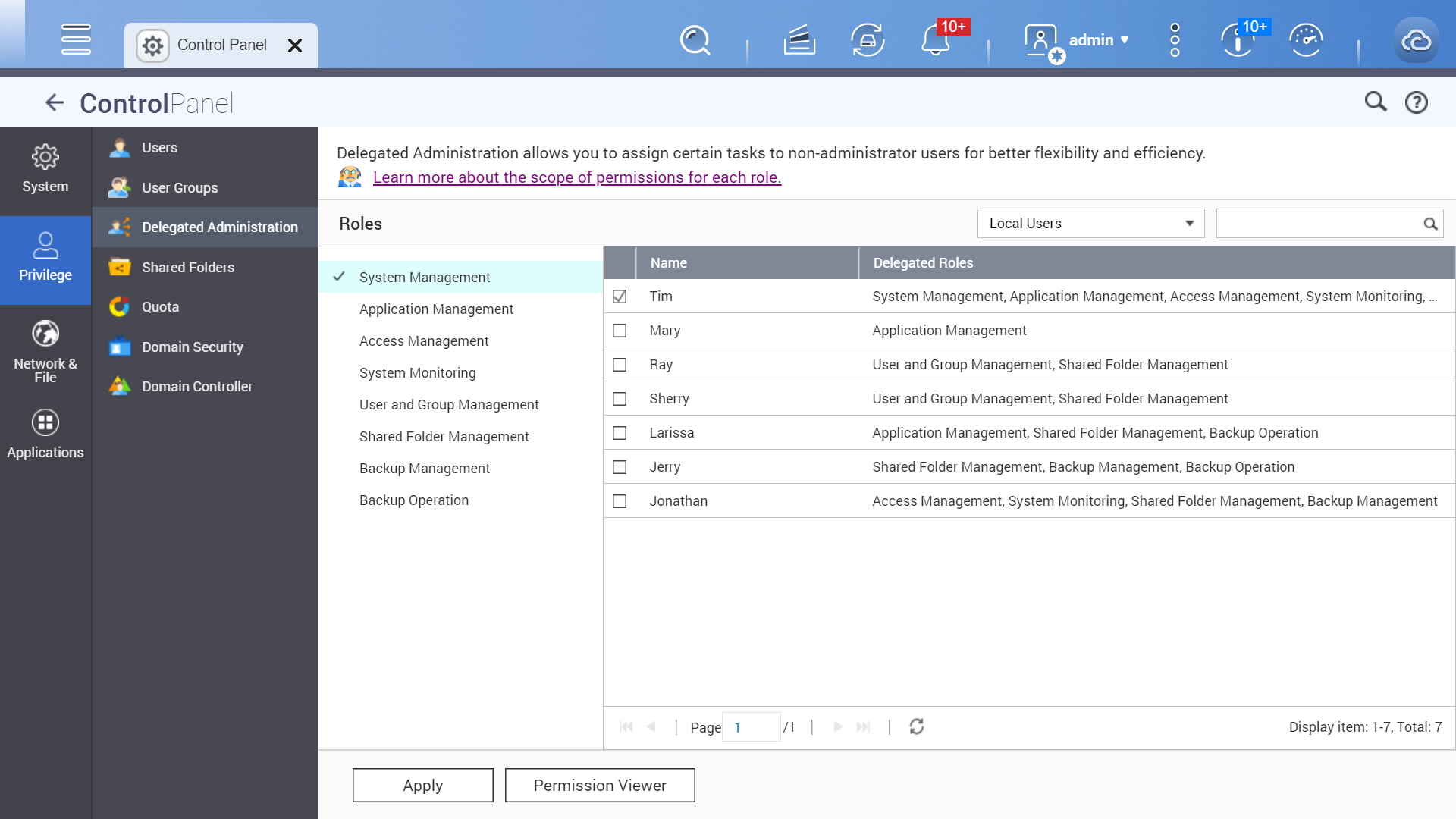Enable checkbox for Mary's user row
Screen dimensions: 1456x819
pyautogui.click(x=619, y=330)
